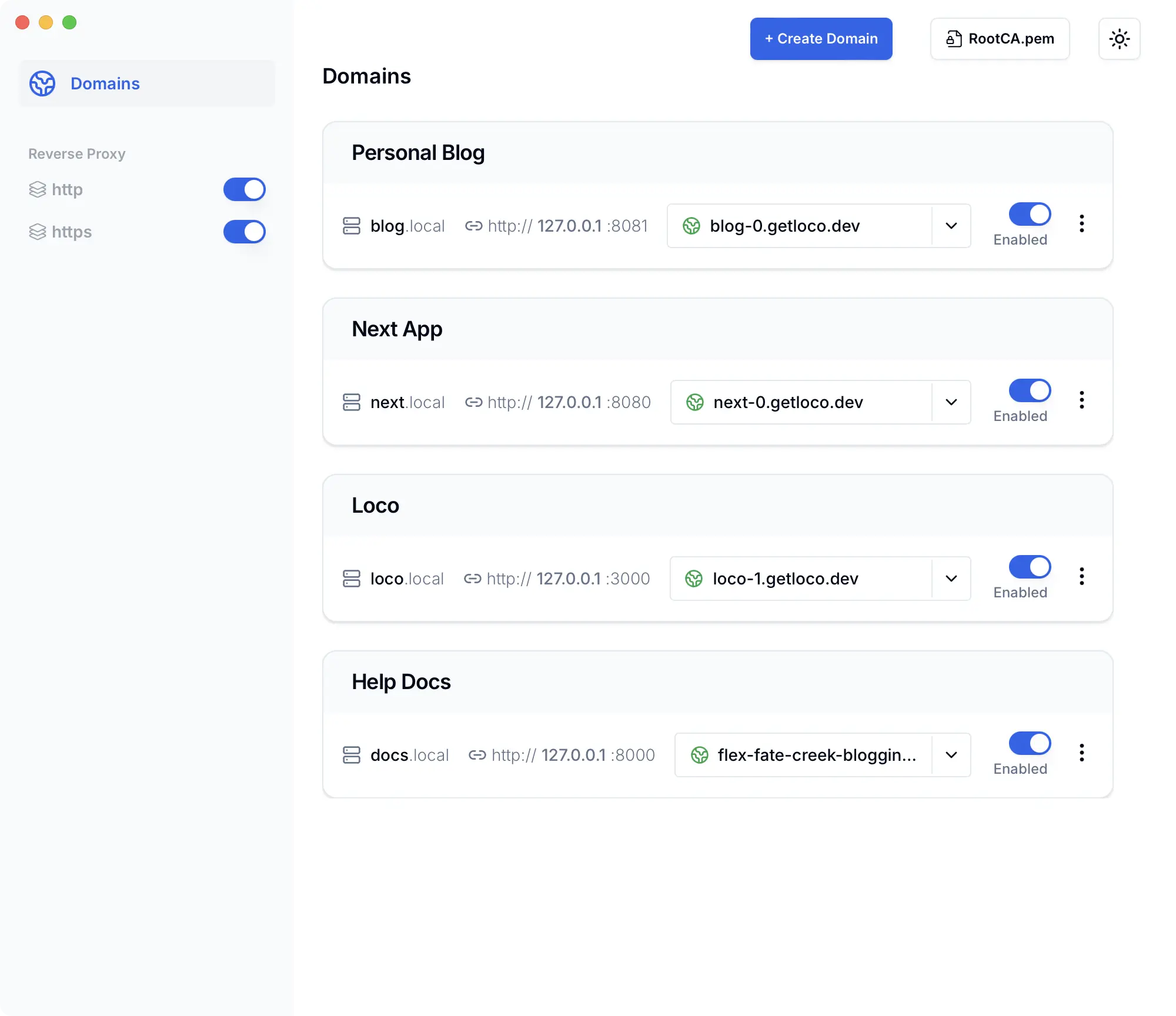Click the Create Domain button

pos(821,38)
